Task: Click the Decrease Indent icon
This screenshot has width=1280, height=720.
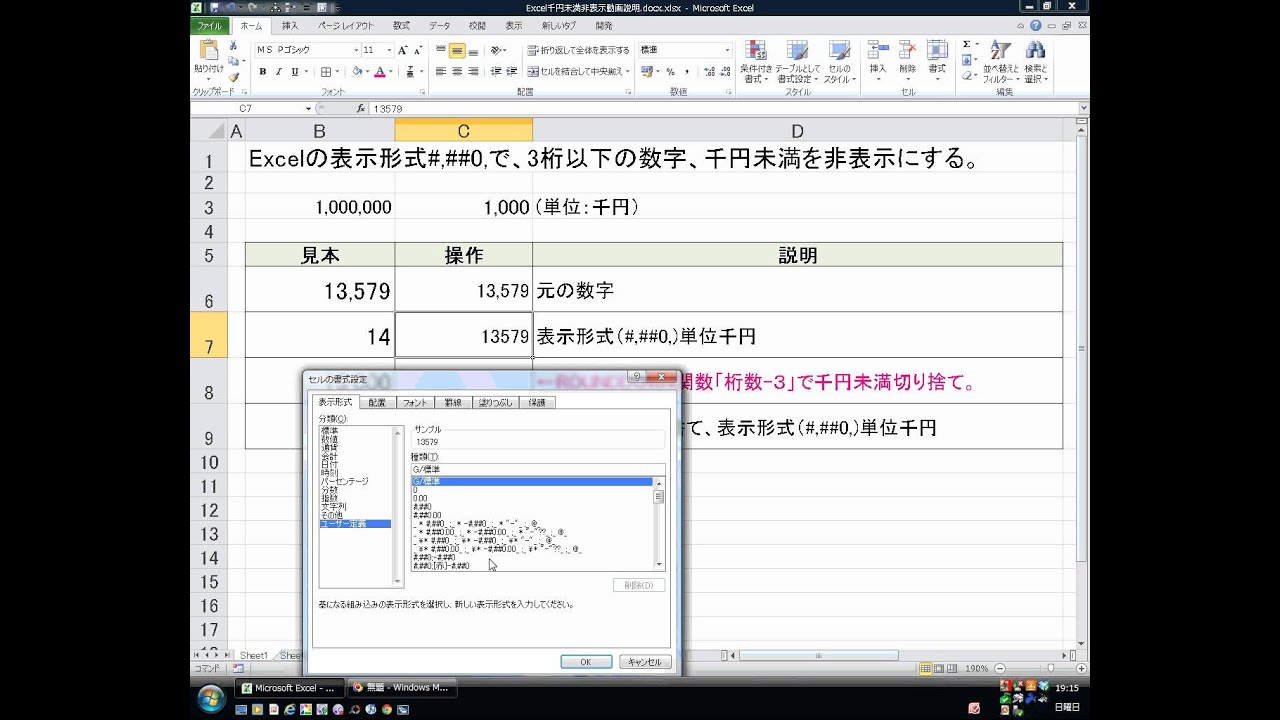Action: point(496,72)
